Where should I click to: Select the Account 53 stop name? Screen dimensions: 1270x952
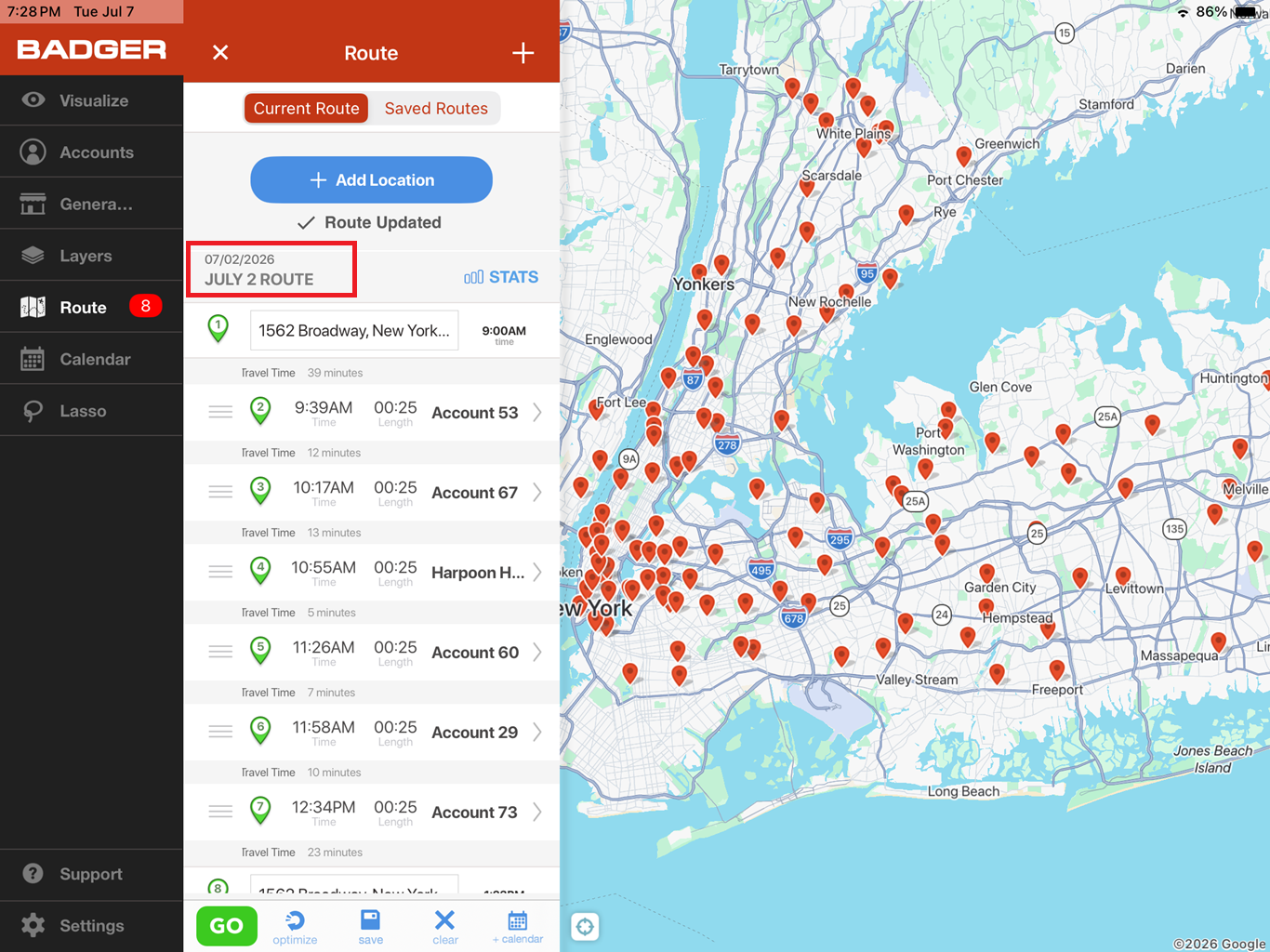(x=475, y=413)
